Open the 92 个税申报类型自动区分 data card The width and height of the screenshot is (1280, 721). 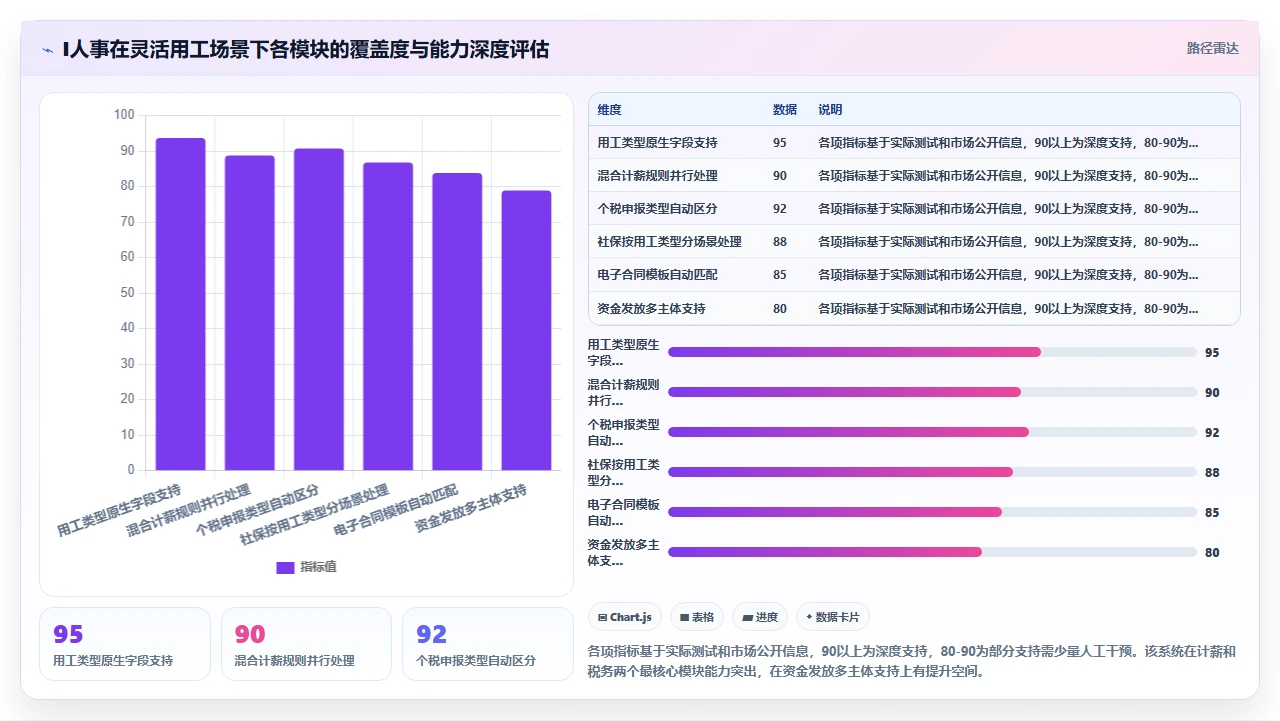point(487,644)
